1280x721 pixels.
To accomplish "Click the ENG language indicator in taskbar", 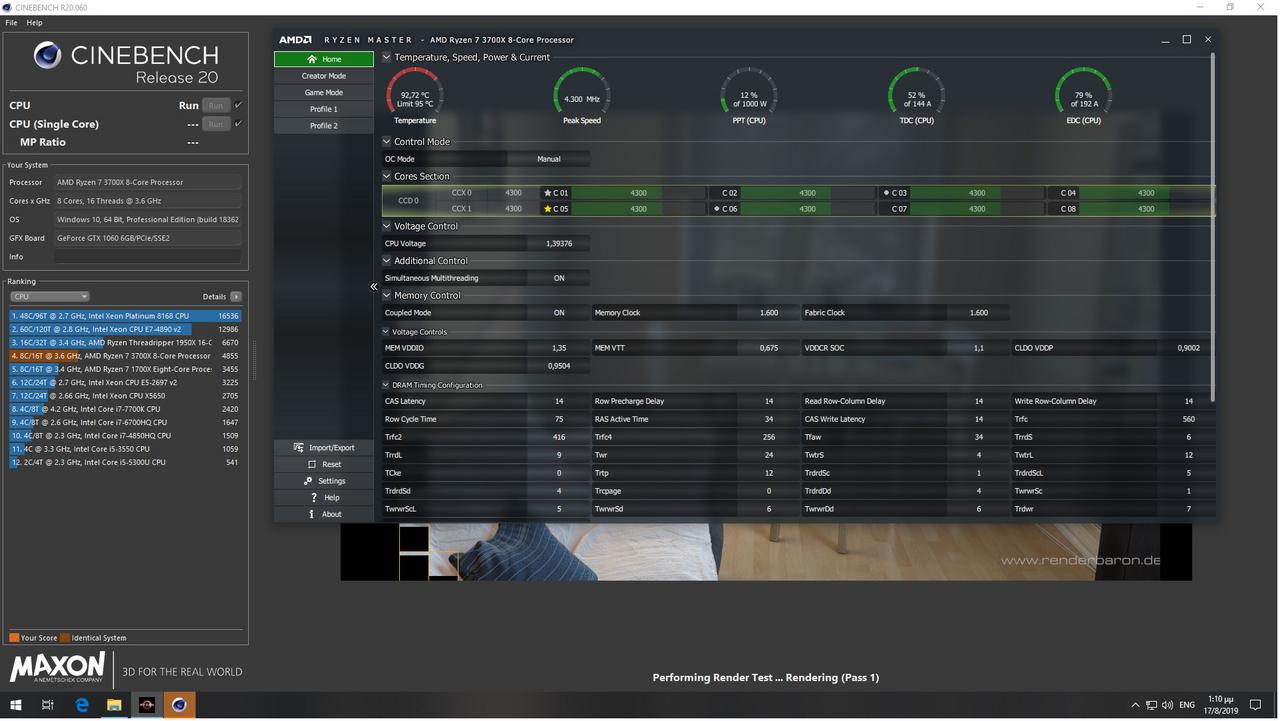I will pos(1187,705).
